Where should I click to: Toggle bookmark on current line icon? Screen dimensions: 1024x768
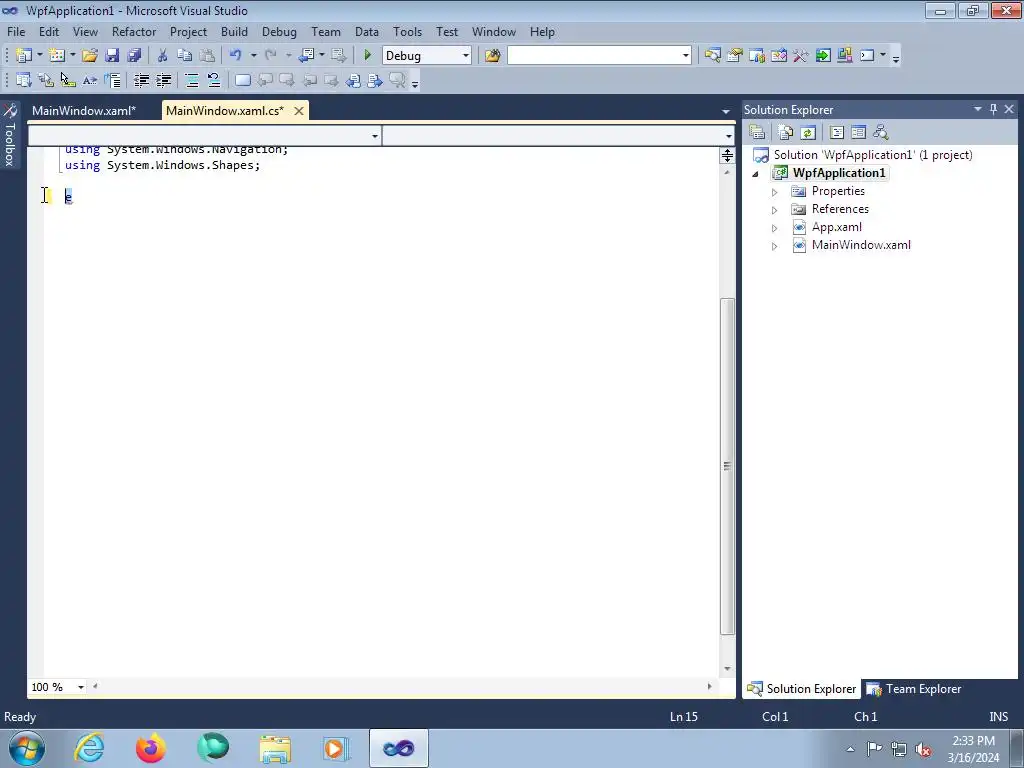(x=242, y=80)
